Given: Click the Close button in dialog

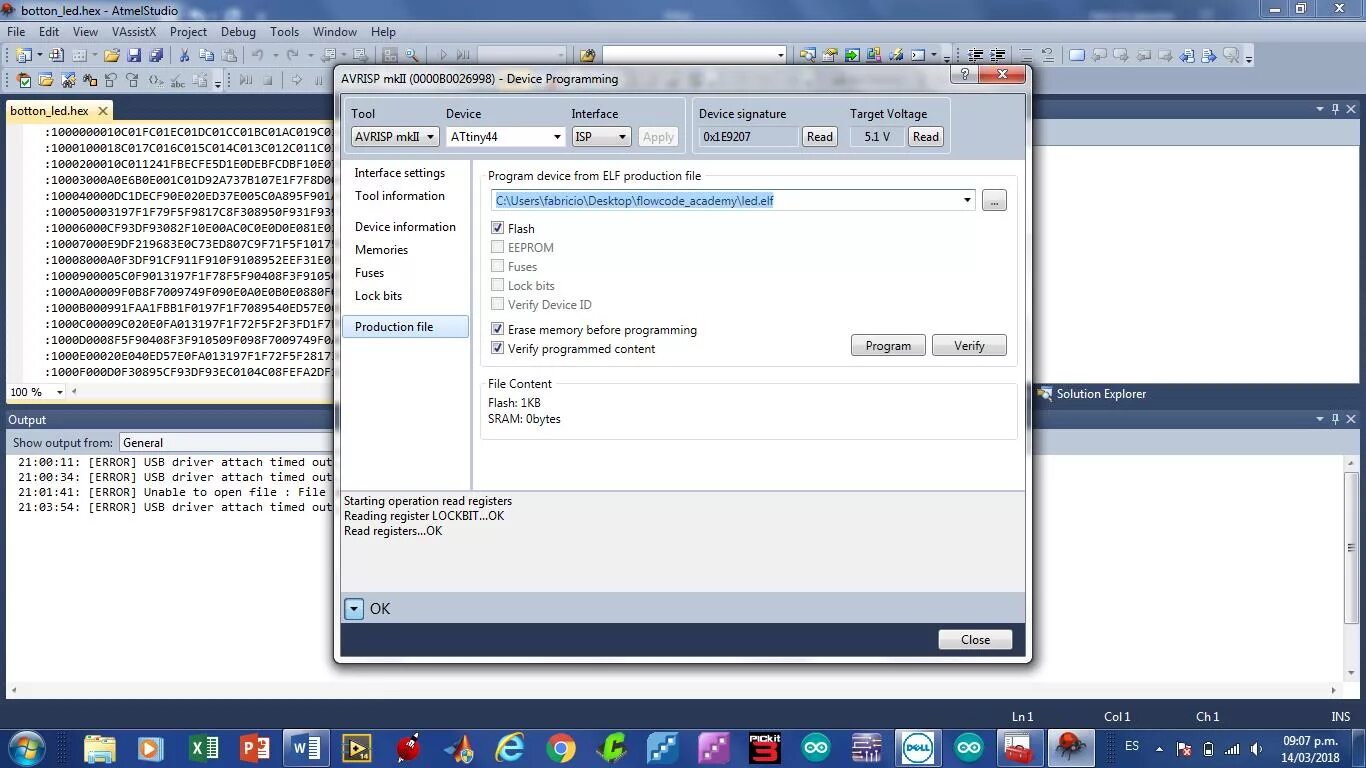Looking at the screenshot, I should tap(975, 640).
